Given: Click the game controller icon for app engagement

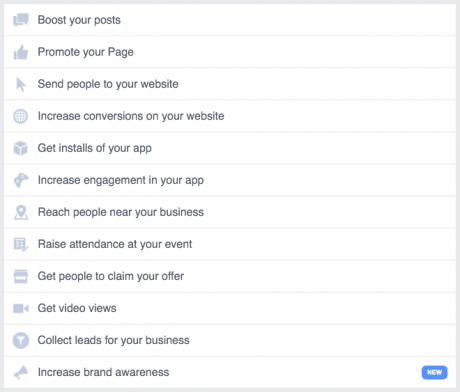Looking at the screenshot, I should (21, 180).
